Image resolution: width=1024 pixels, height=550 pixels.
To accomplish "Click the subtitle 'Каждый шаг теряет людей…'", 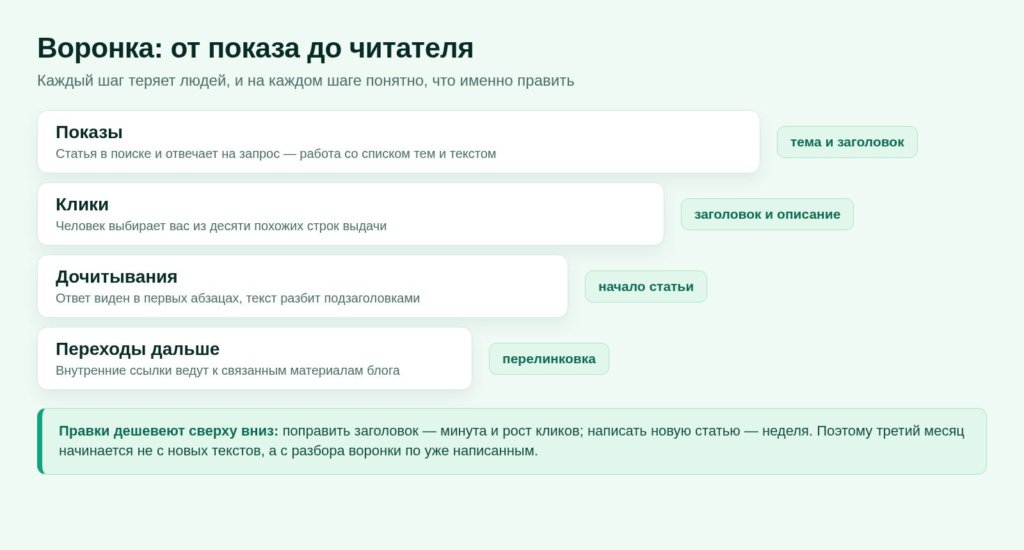I will pos(306,81).
